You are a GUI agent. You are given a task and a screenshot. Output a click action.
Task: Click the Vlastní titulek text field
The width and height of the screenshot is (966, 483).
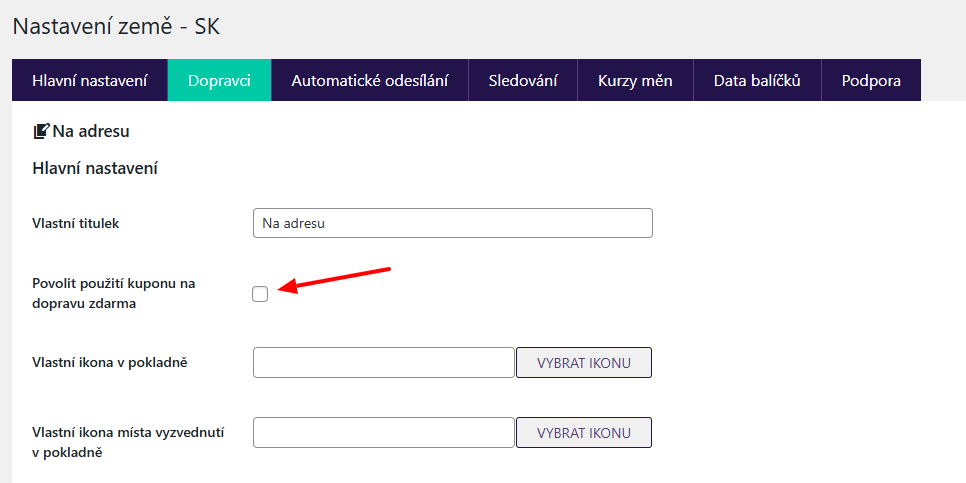[x=453, y=223]
